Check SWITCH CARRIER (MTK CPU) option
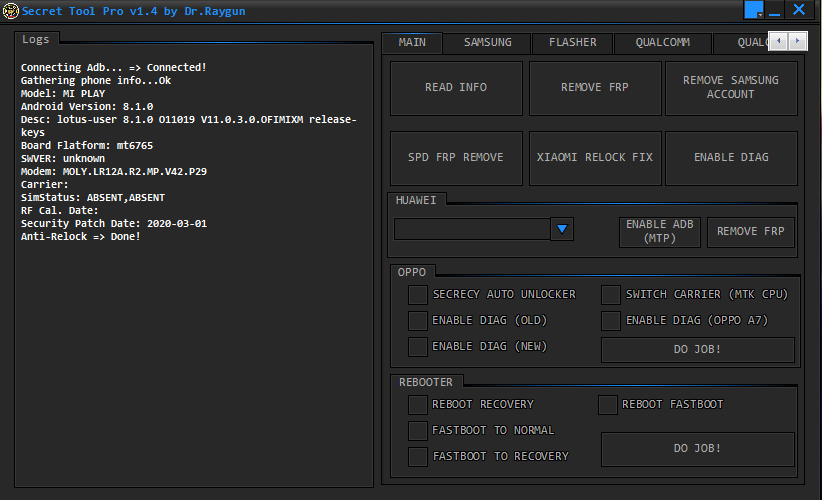822x500 pixels. click(611, 295)
